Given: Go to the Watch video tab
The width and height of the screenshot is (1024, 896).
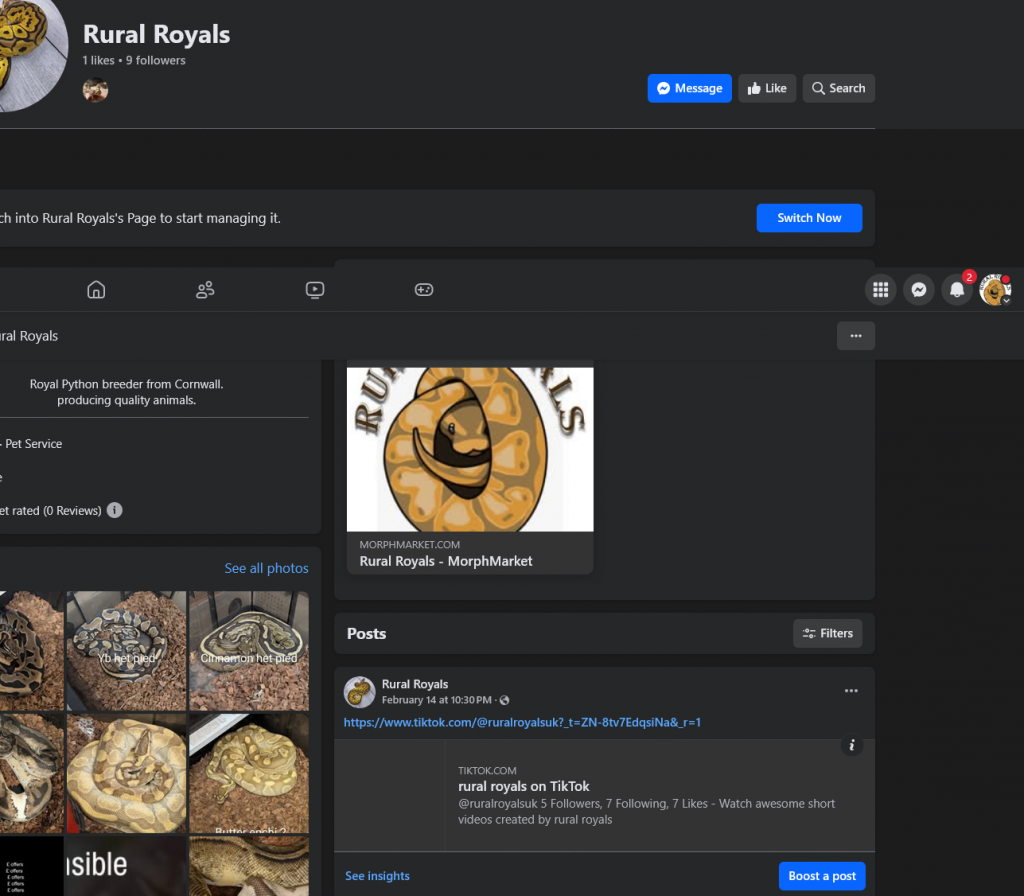Looking at the screenshot, I should click(x=315, y=289).
